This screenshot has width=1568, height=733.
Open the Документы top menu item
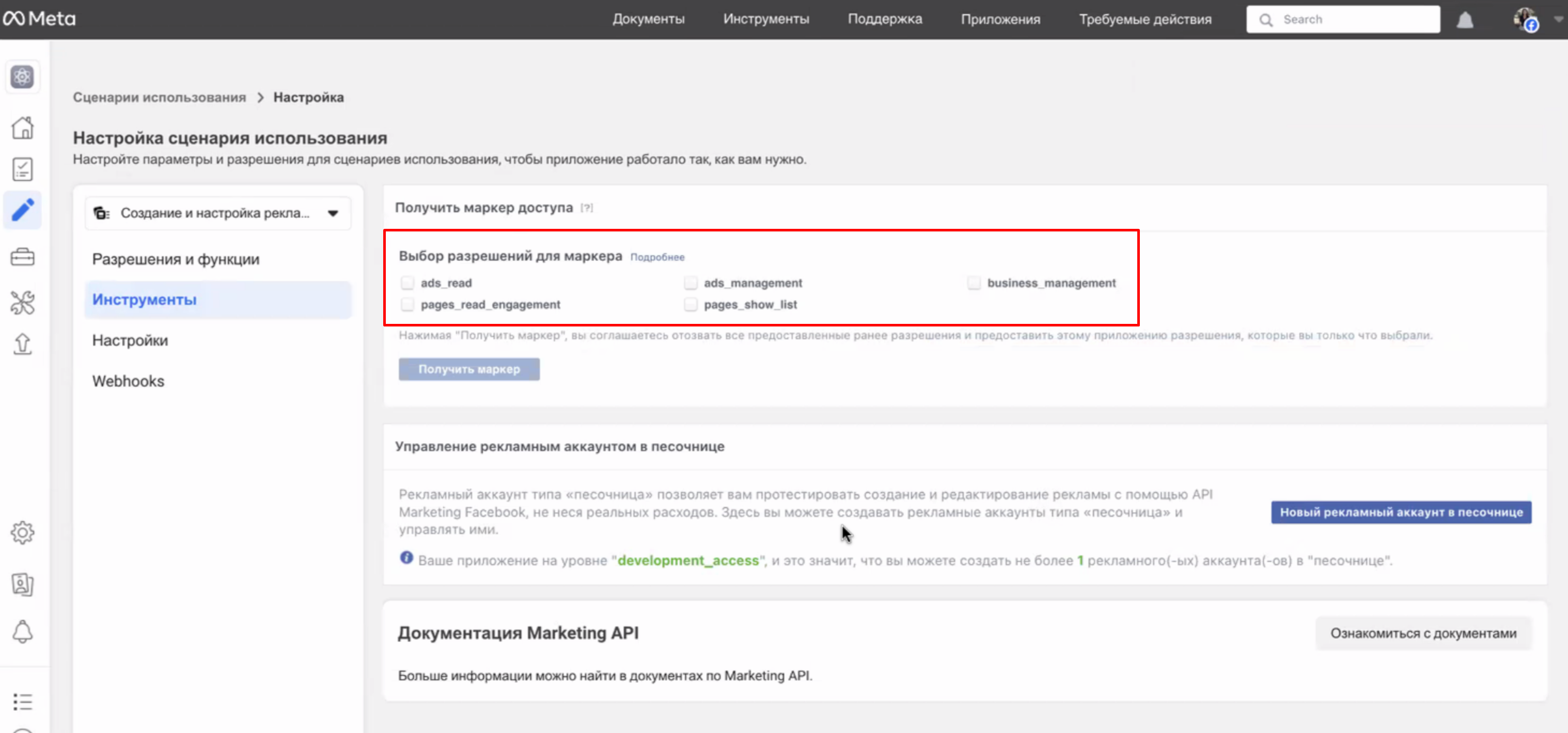pyautogui.click(x=648, y=20)
